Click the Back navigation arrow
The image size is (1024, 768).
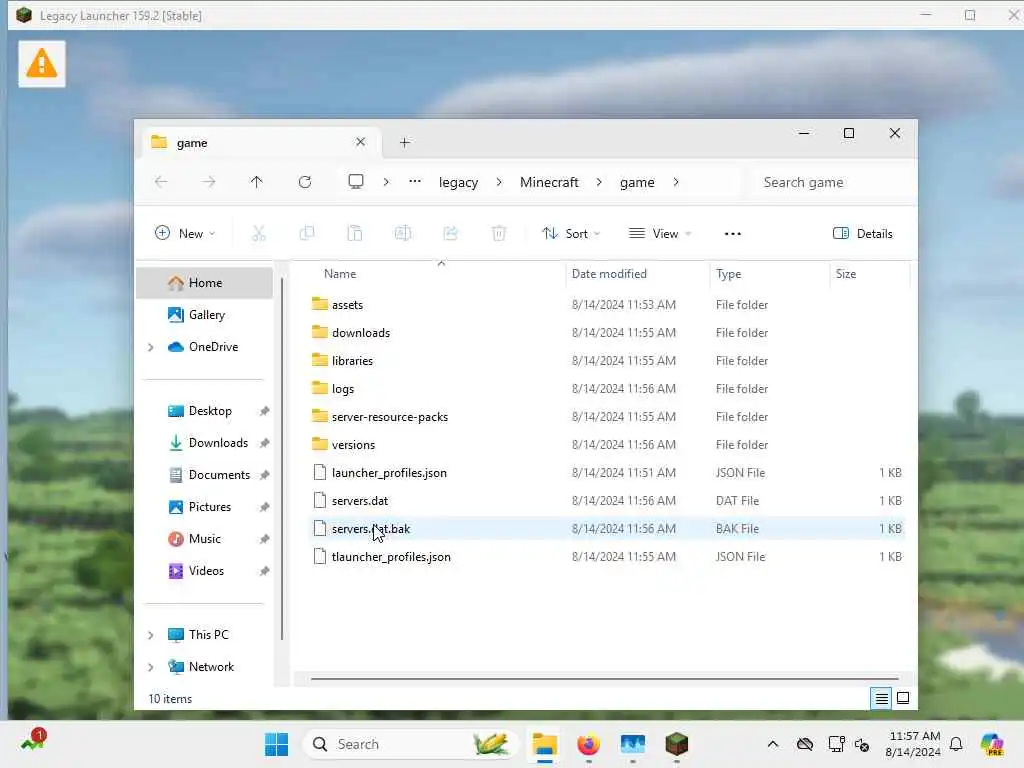161,182
